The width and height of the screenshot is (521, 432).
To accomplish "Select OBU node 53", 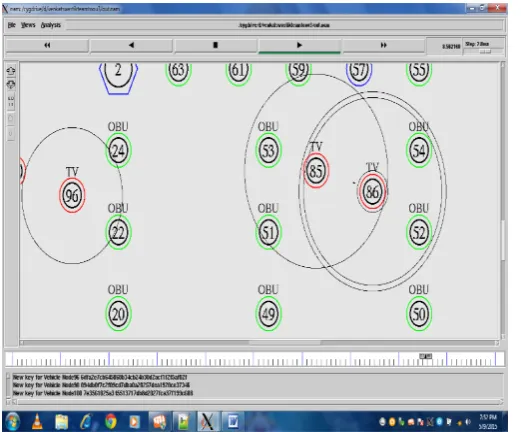I will pos(268,151).
